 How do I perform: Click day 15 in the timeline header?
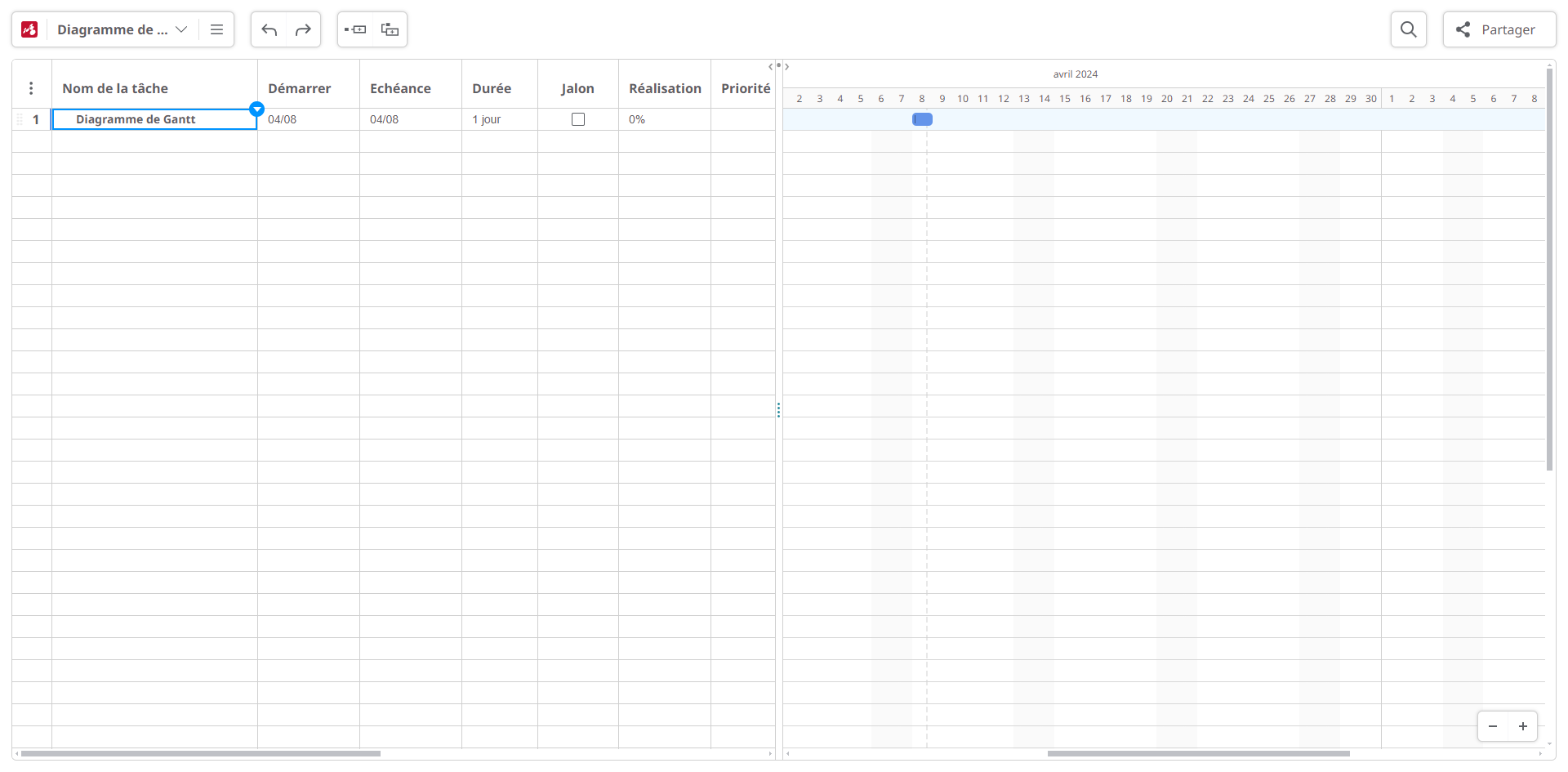(1065, 99)
